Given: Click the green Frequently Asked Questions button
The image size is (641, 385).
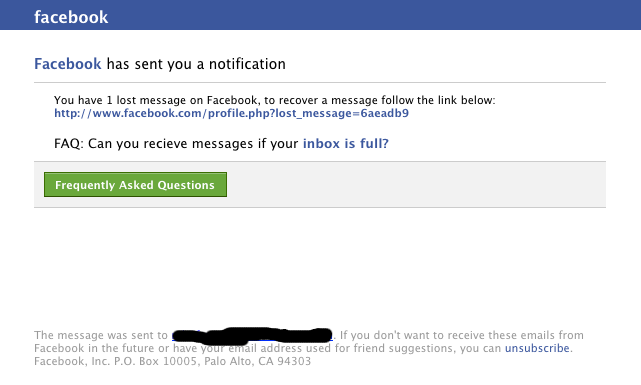Looking at the screenshot, I should (135, 185).
